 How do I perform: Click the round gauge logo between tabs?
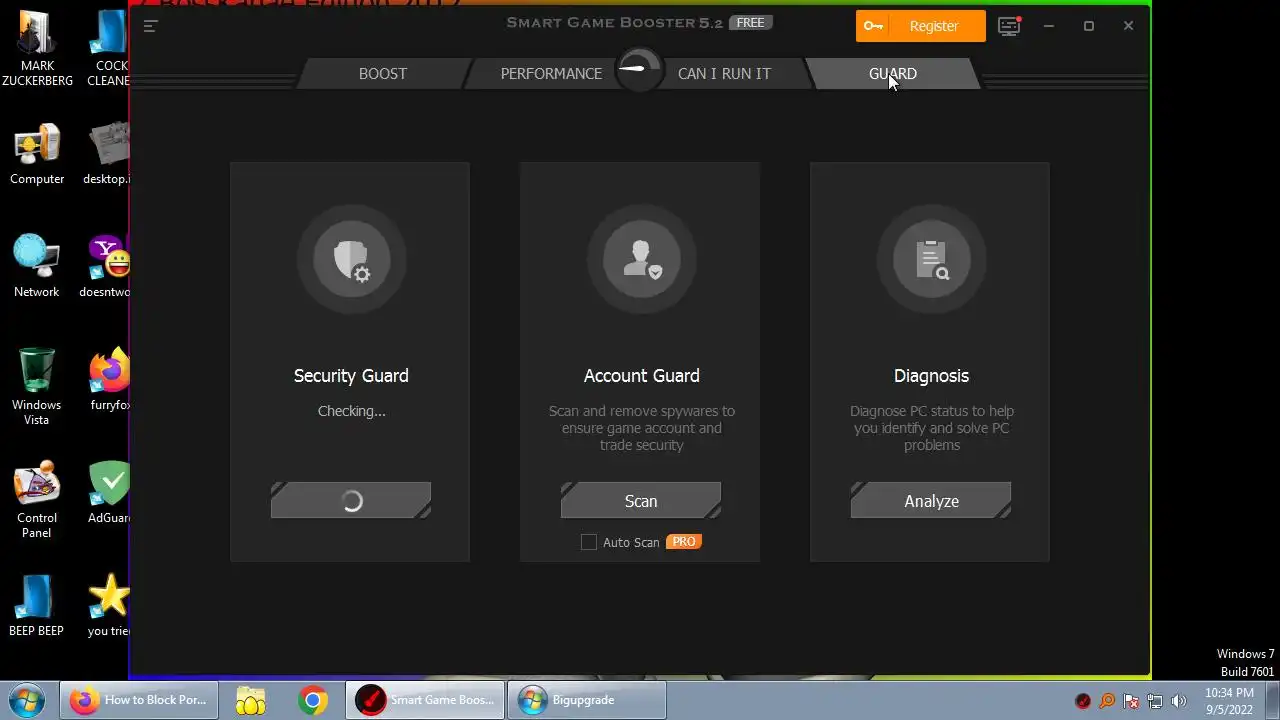(639, 70)
